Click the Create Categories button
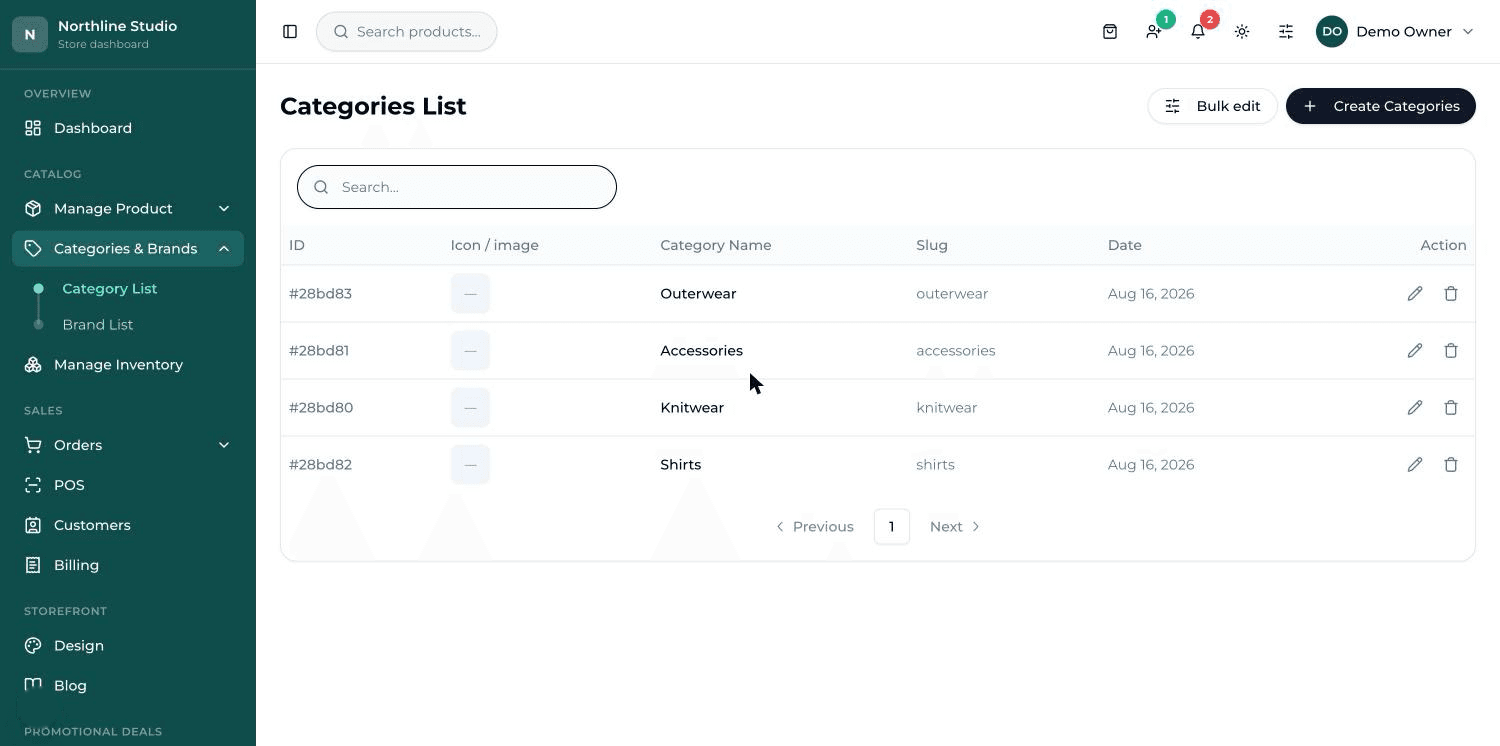This screenshot has width=1500, height=746. point(1380,106)
